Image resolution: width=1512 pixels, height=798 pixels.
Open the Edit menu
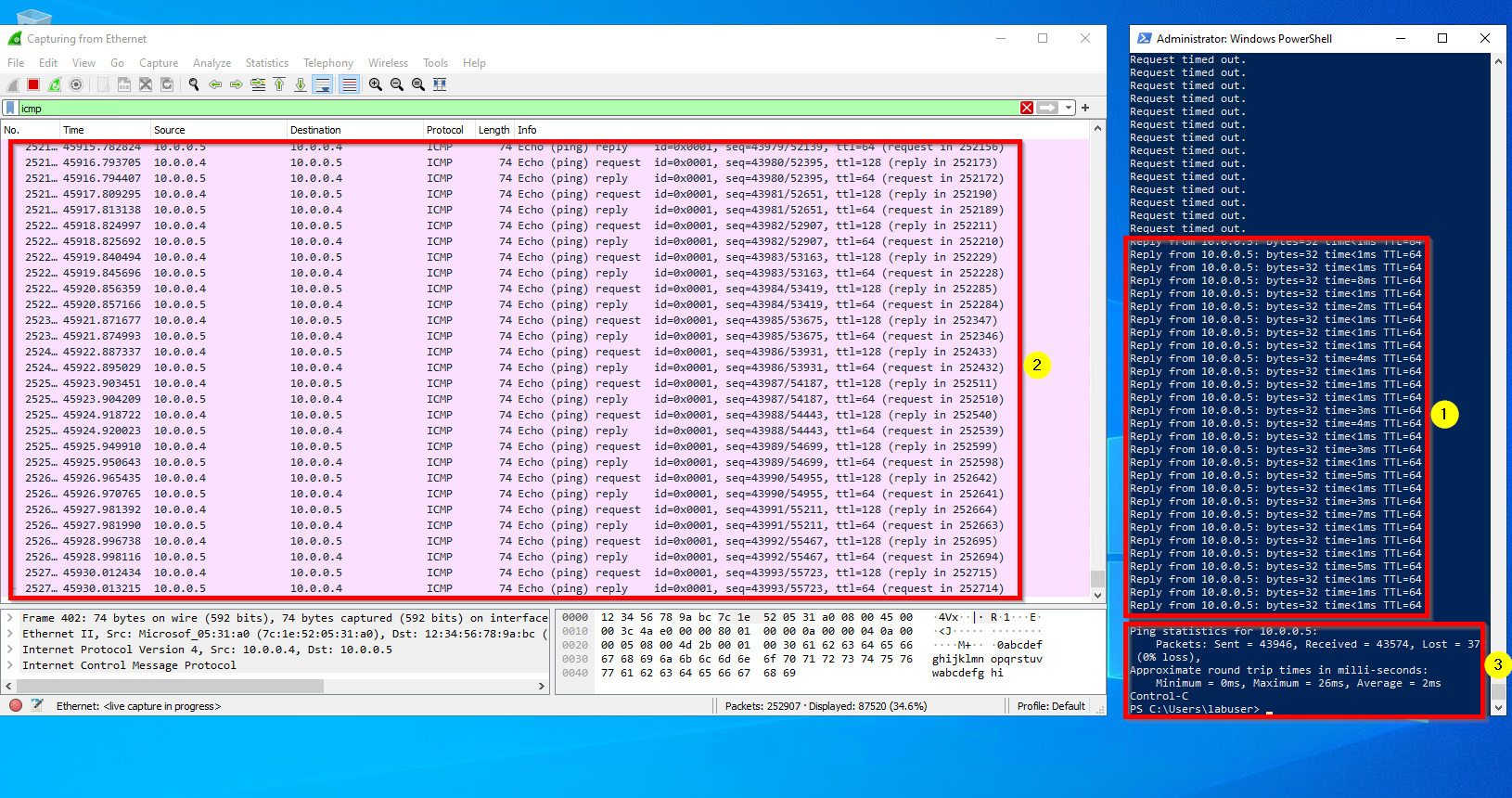click(48, 63)
